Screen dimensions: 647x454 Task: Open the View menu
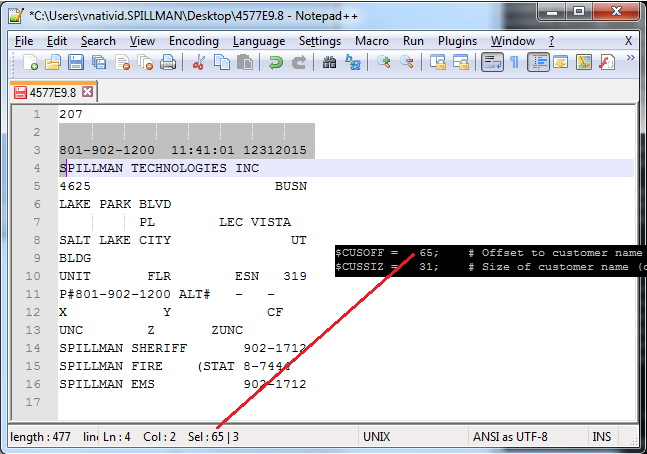click(142, 41)
